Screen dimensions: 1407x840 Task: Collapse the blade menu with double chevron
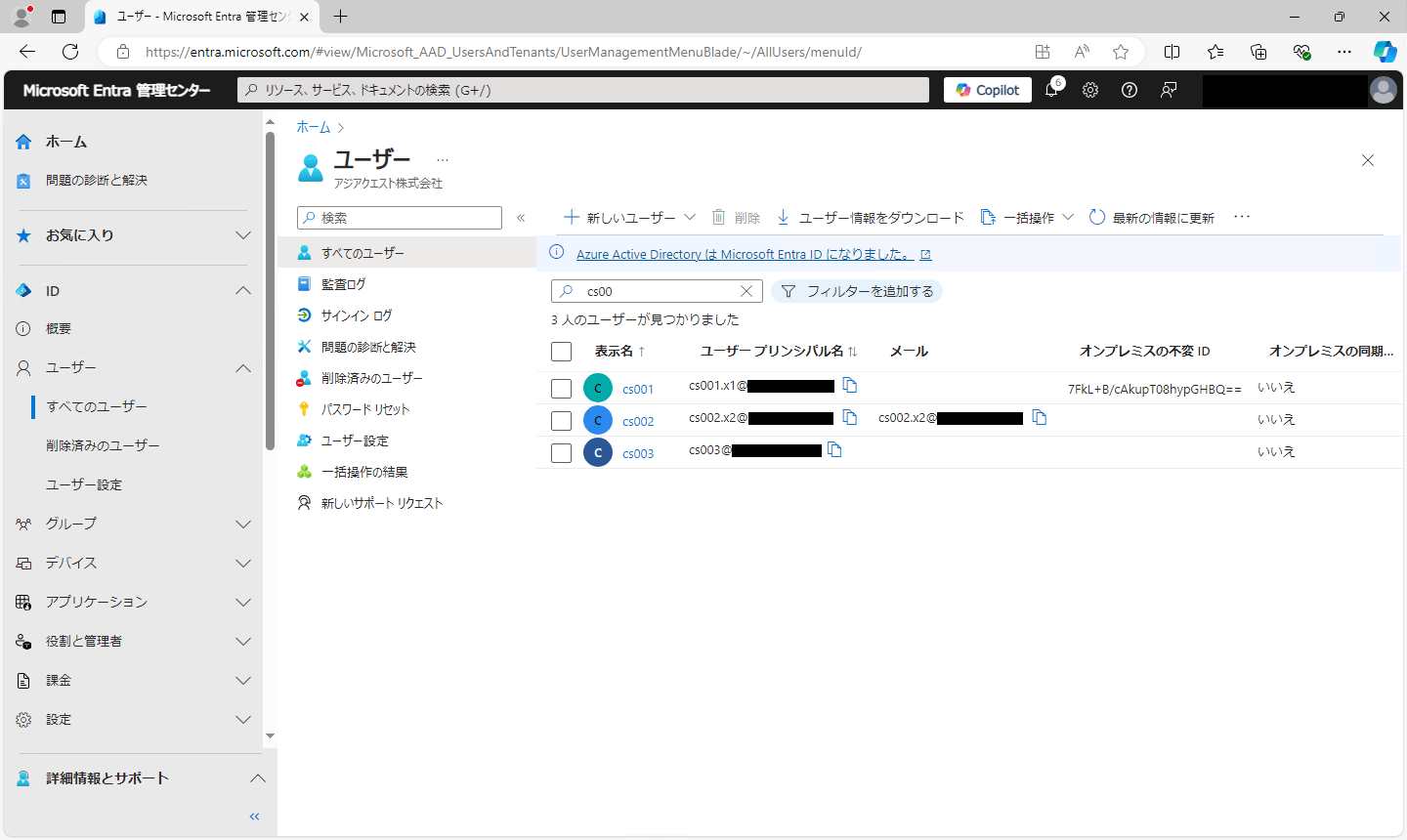(521, 218)
